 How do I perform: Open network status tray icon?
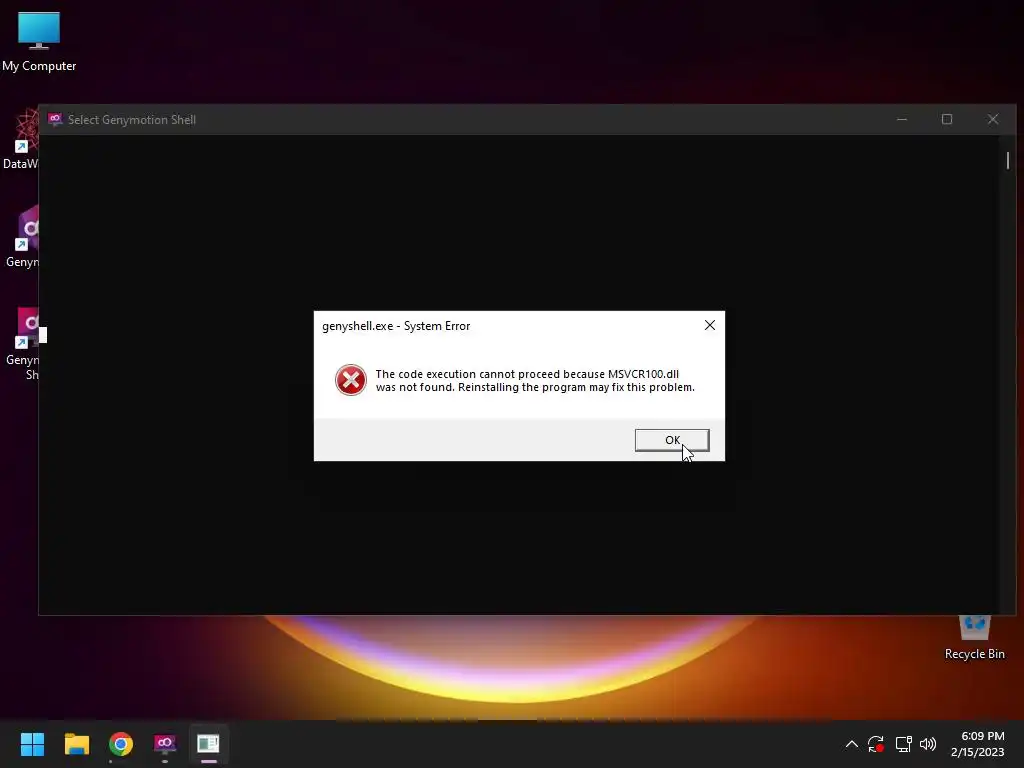903,744
